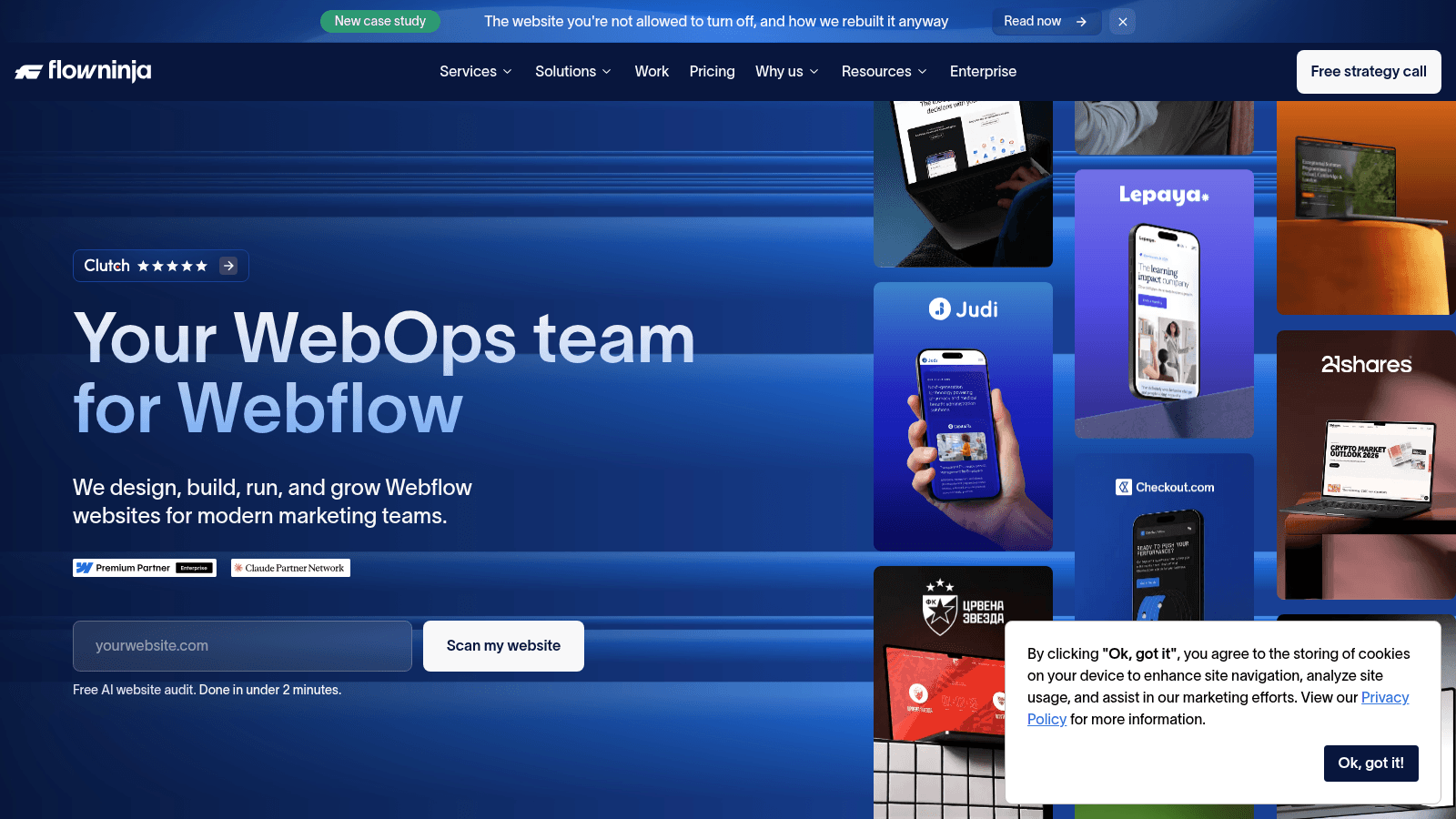Expand the Services dropdown menu

click(476, 71)
